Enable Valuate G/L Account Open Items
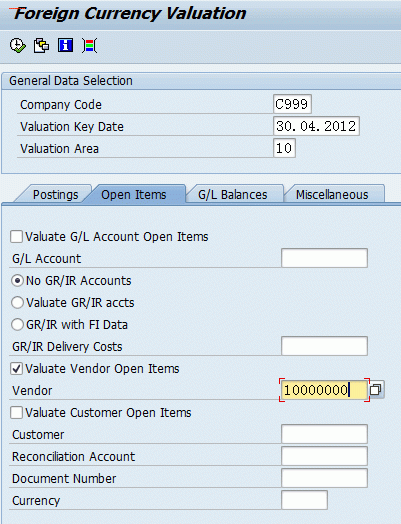The image size is (401, 524). (x=16, y=237)
